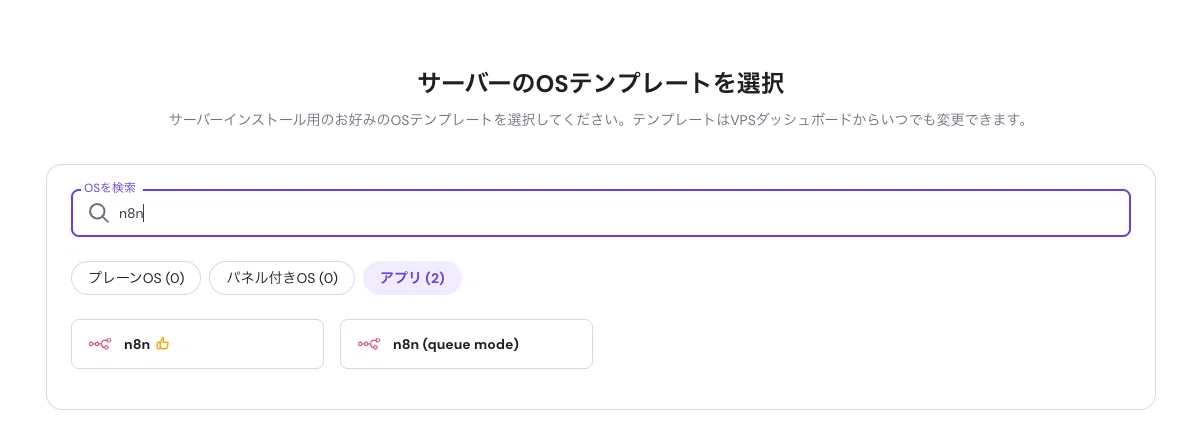Image resolution: width=1191 pixels, height=445 pixels.
Task: Focus the OS search input field
Action: (x=601, y=213)
